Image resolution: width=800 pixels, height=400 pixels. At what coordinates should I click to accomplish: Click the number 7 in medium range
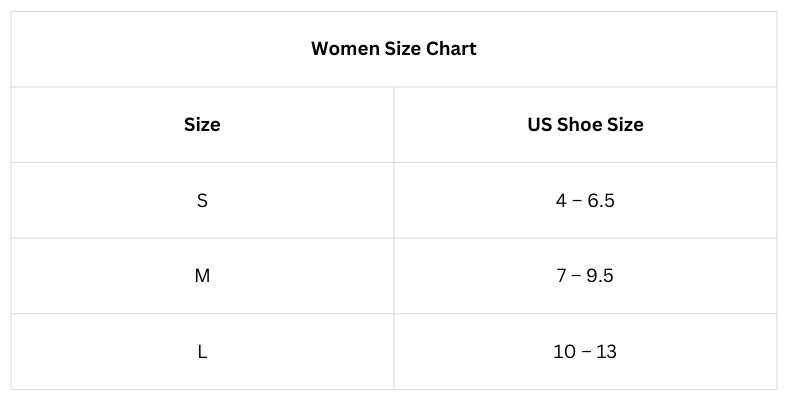(562, 276)
